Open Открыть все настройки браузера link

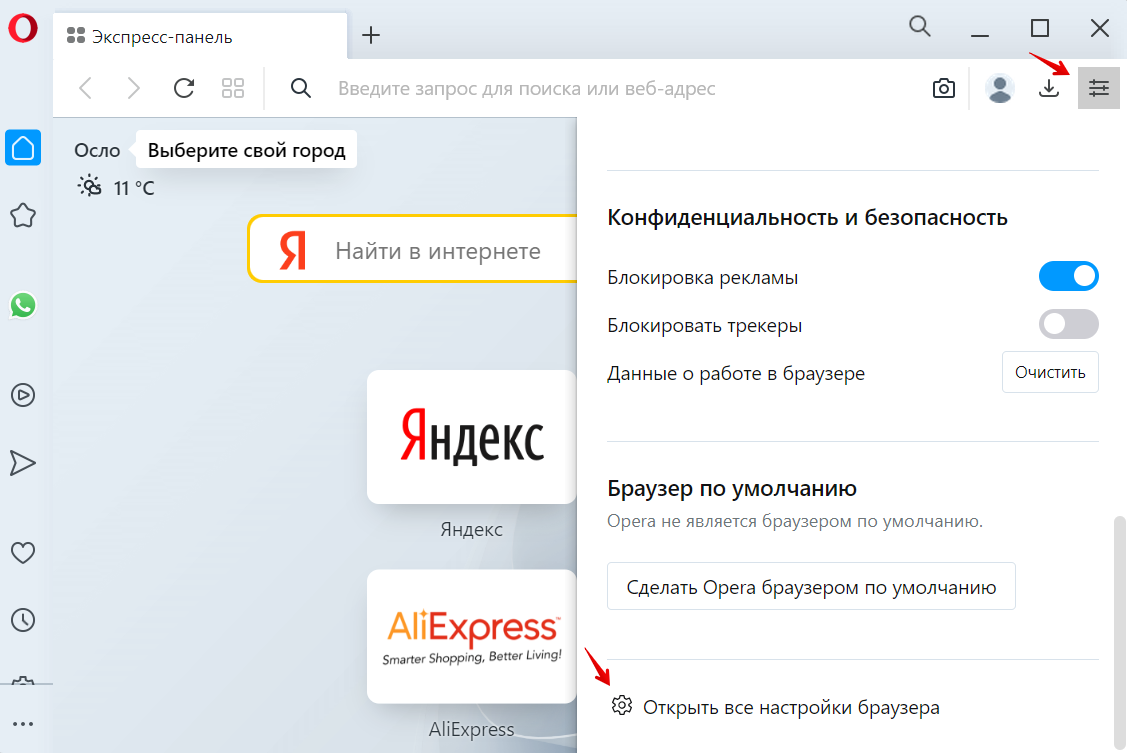(790, 707)
